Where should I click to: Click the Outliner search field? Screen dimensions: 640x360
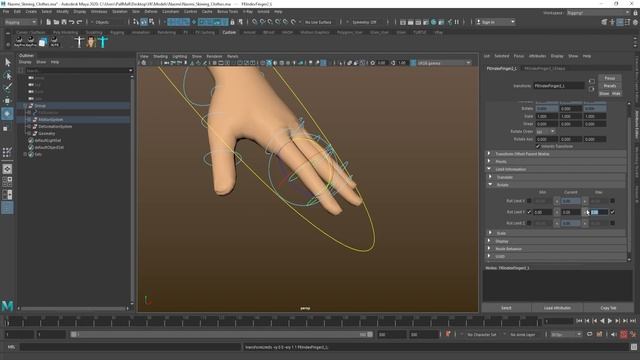pos(78,70)
